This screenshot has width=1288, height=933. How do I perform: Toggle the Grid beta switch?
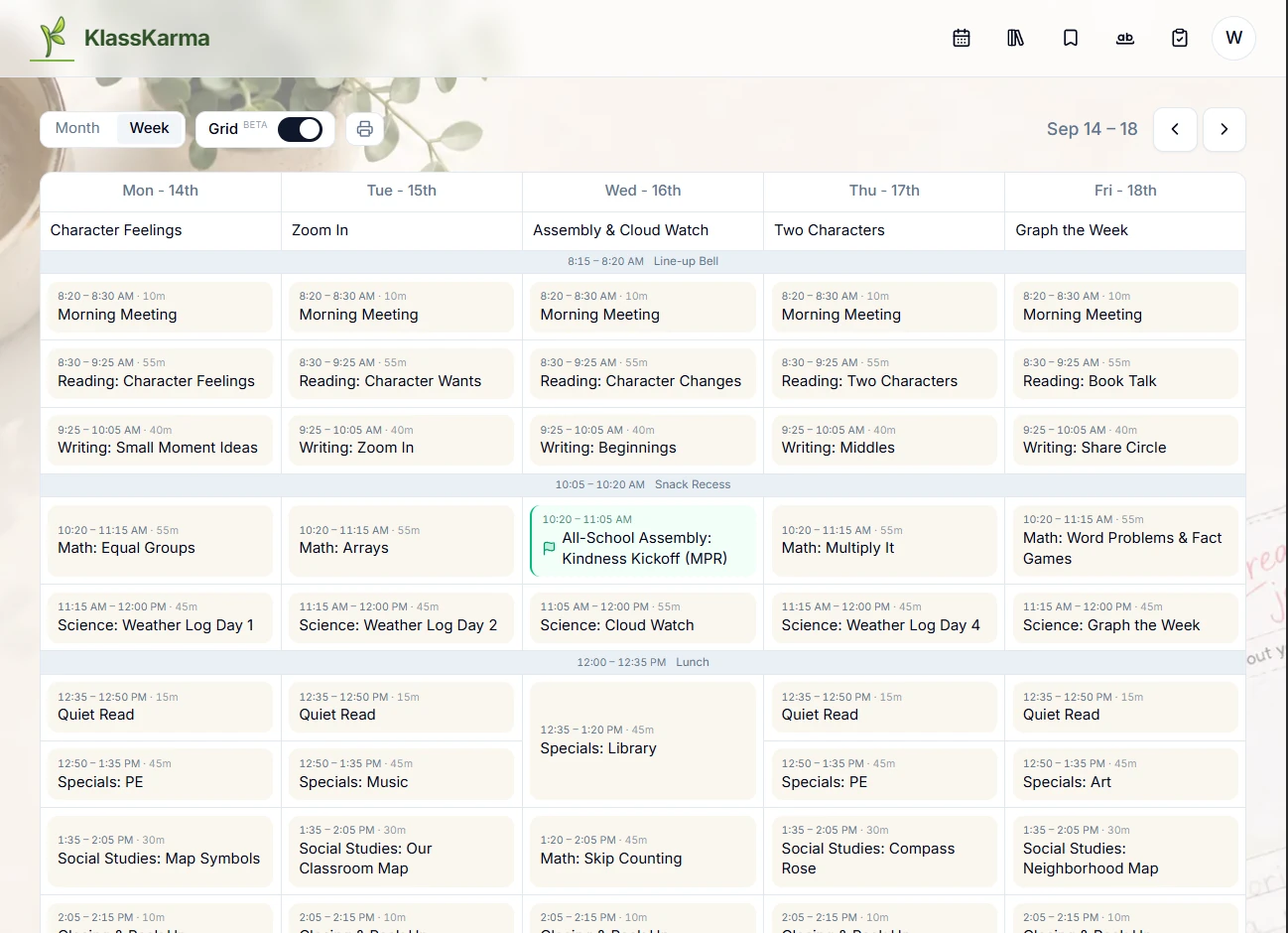(300, 129)
